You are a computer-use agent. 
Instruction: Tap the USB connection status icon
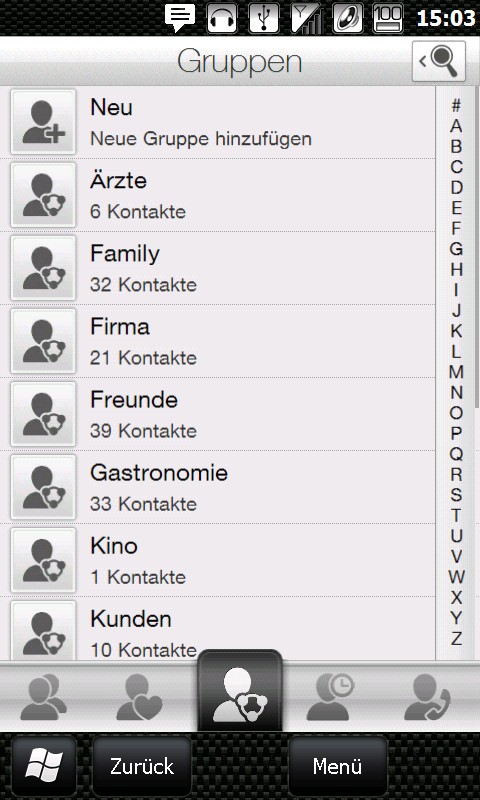tap(264, 18)
